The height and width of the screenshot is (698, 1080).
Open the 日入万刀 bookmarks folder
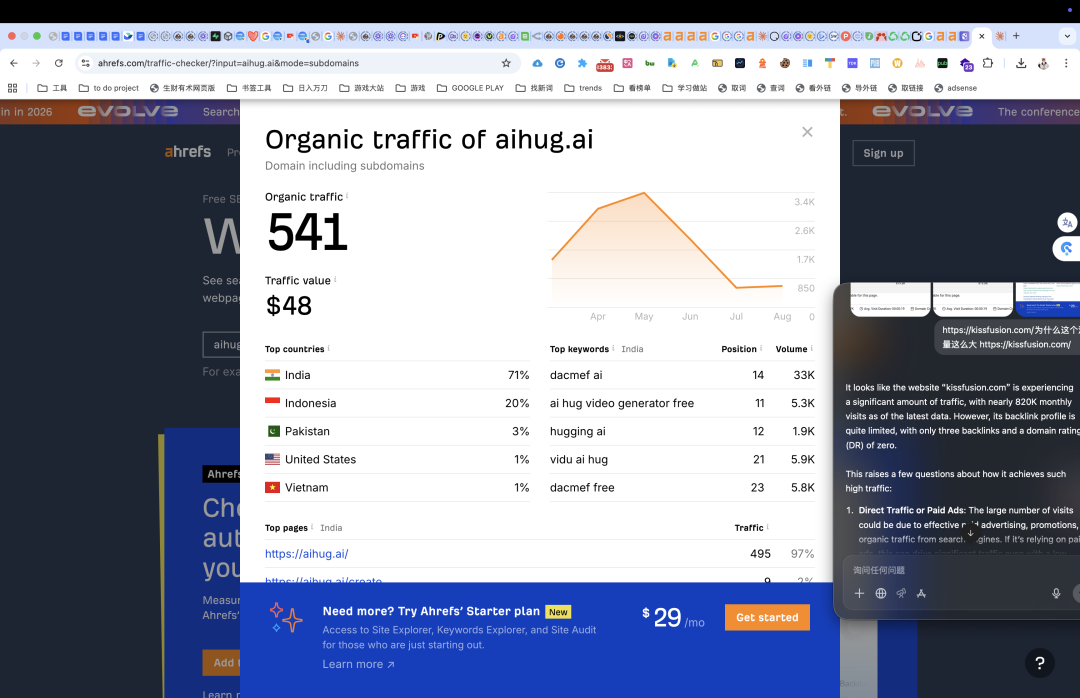point(305,88)
